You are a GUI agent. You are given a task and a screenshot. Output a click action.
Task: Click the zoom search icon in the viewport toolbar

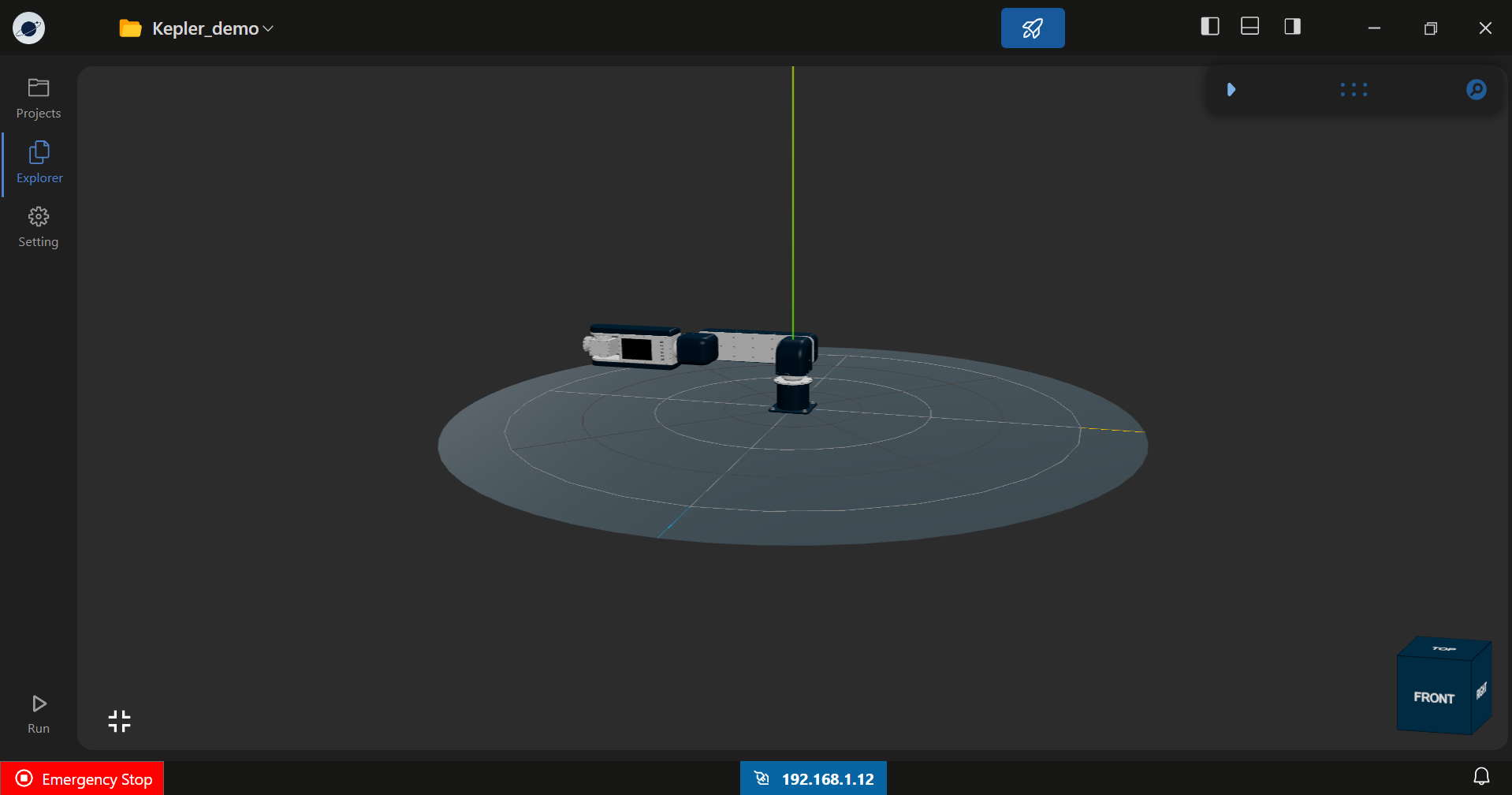1476,89
